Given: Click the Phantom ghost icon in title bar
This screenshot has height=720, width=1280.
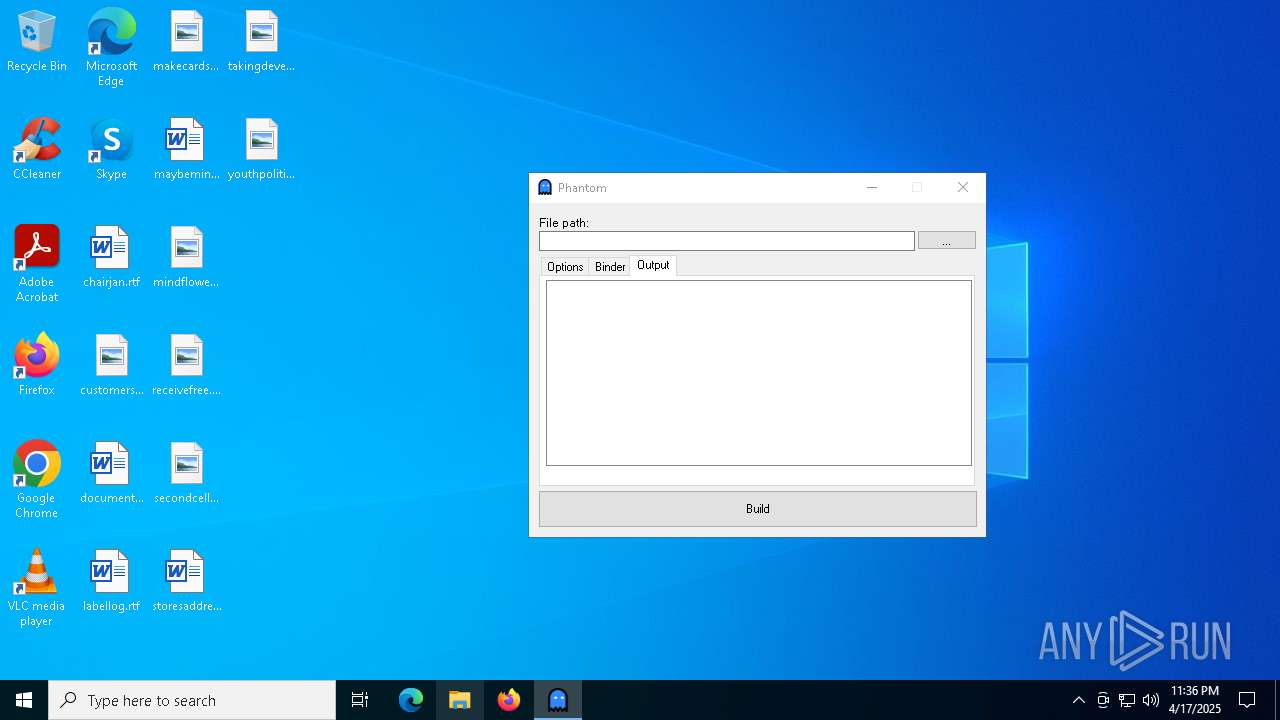Looking at the screenshot, I should [x=545, y=187].
